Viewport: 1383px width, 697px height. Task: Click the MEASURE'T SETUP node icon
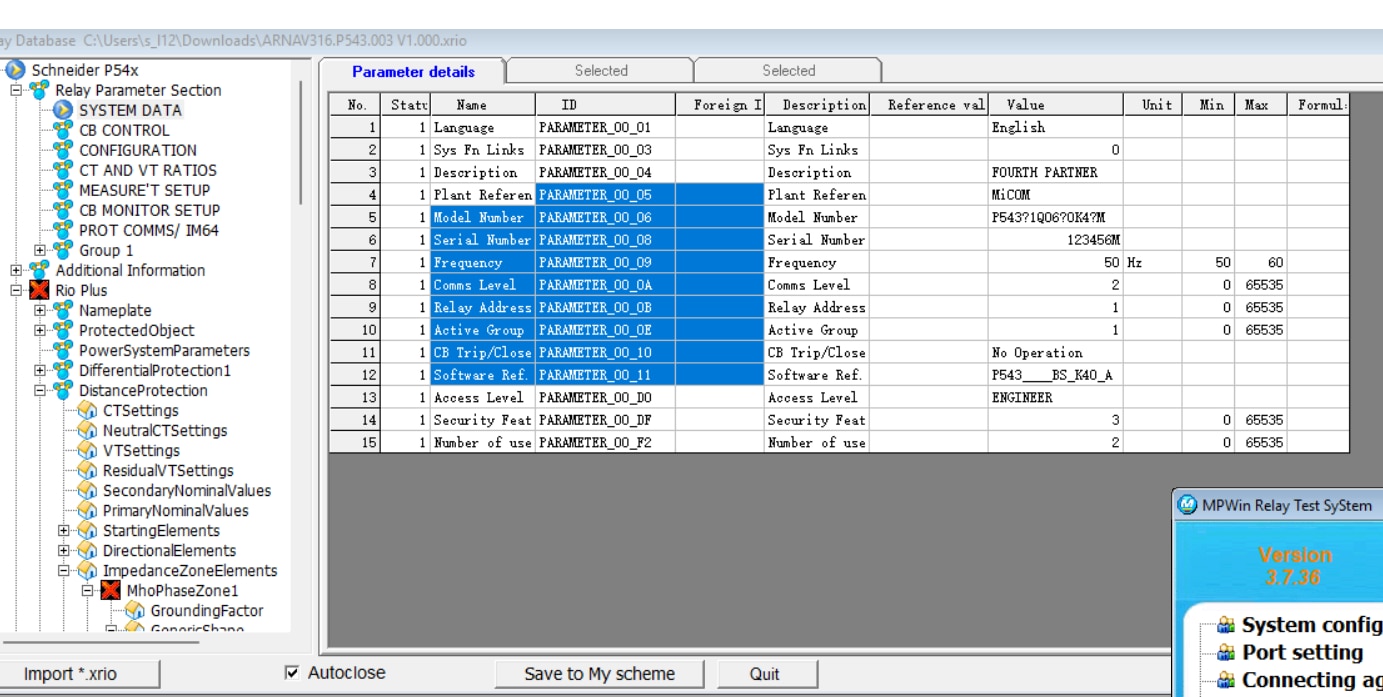[63, 190]
